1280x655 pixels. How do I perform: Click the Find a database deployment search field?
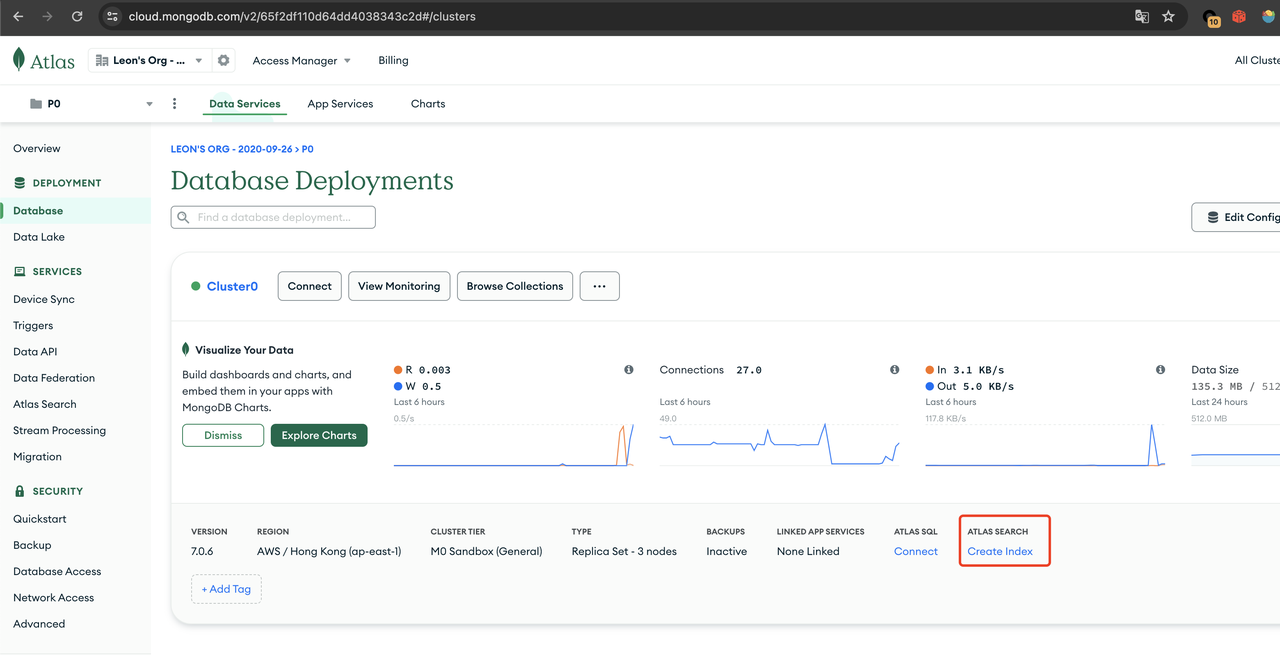(x=274, y=217)
